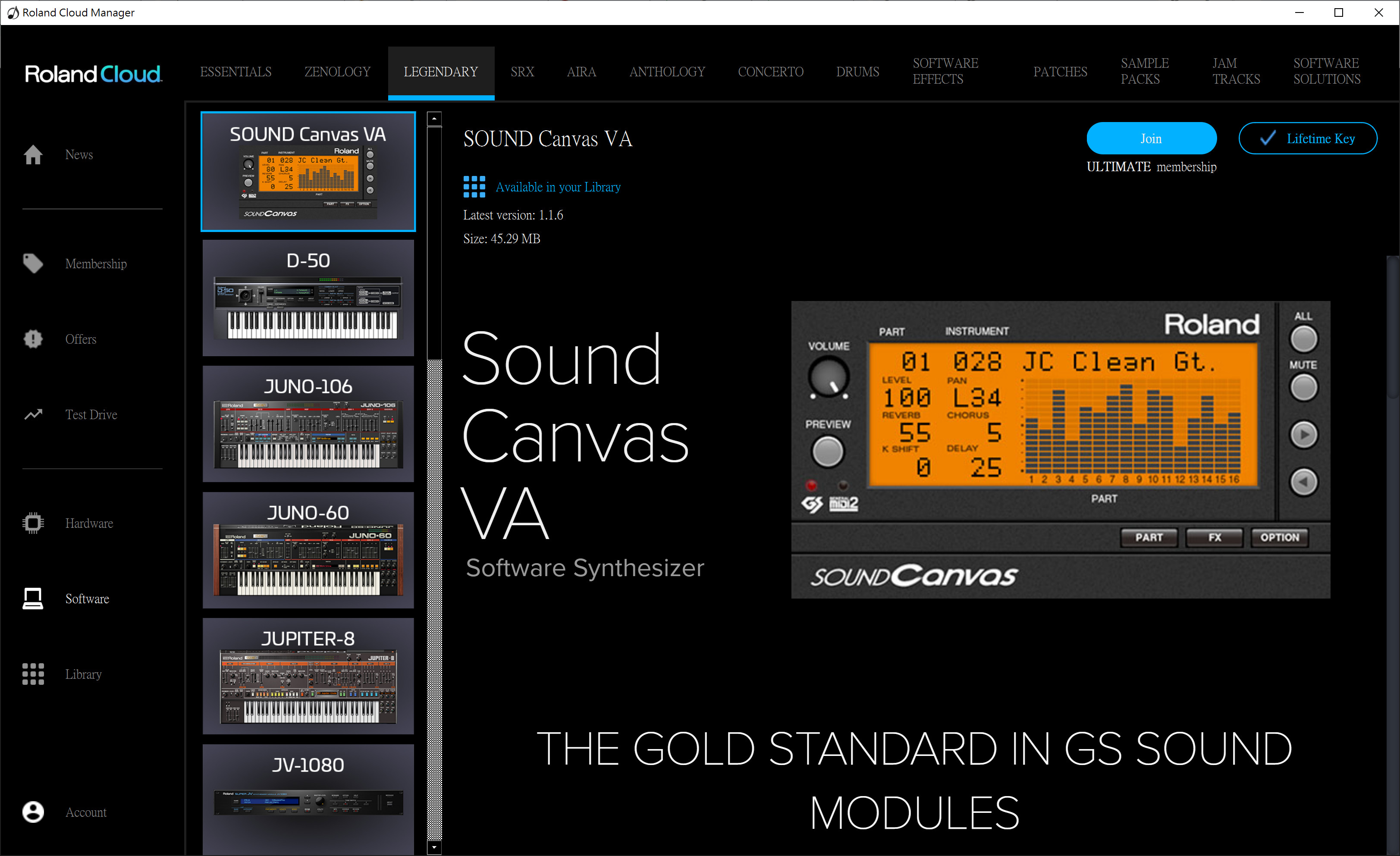Switch to the JAM TRACKS tab

coord(1236,71)
